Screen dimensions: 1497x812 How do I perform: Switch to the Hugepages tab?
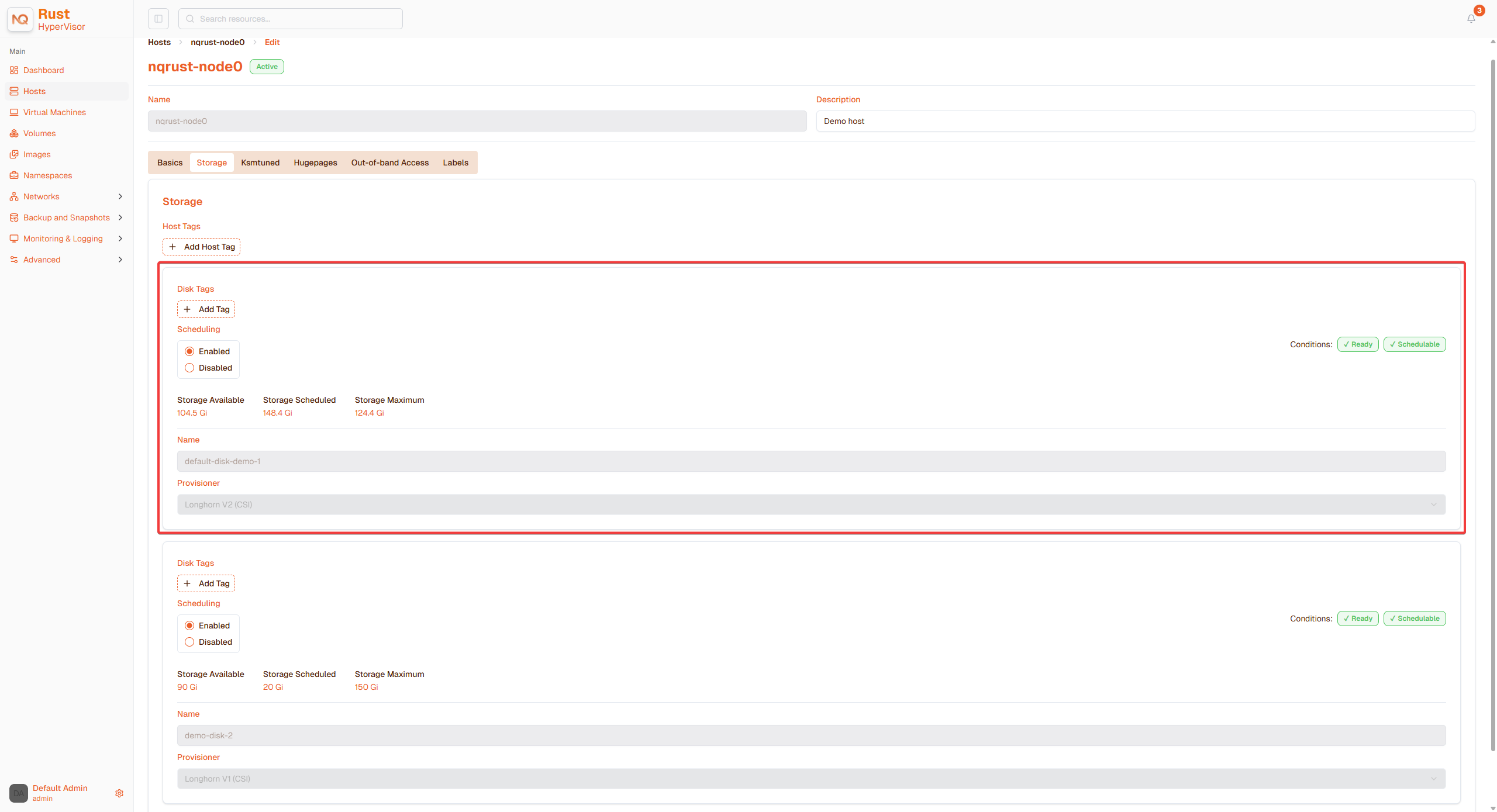click(315, 163)
